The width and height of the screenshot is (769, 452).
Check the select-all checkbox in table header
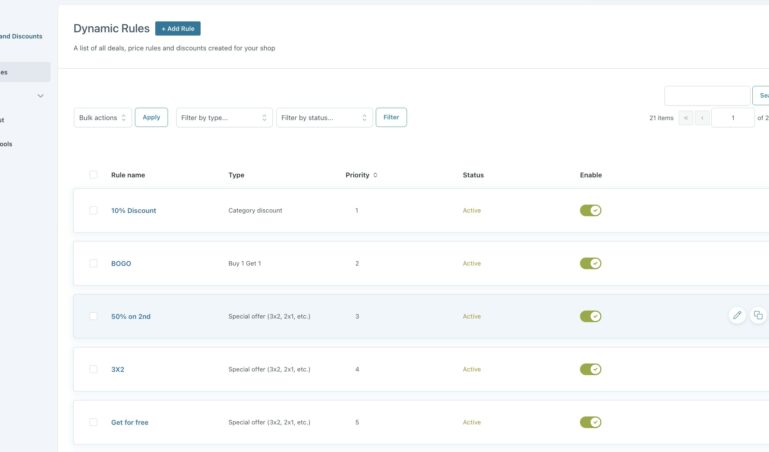93,175
